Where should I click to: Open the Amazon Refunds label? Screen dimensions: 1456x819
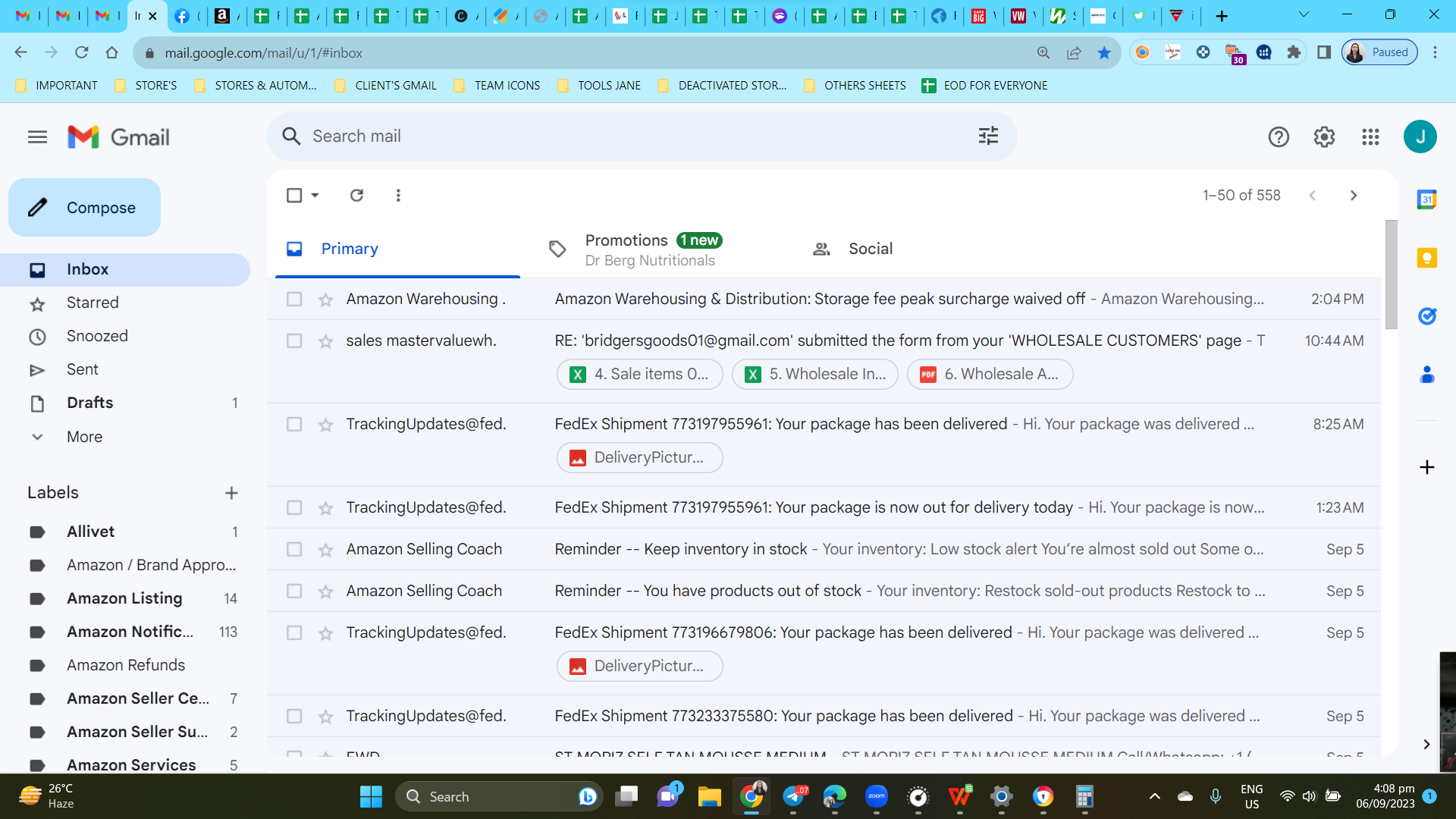click(x=125, y=666)
